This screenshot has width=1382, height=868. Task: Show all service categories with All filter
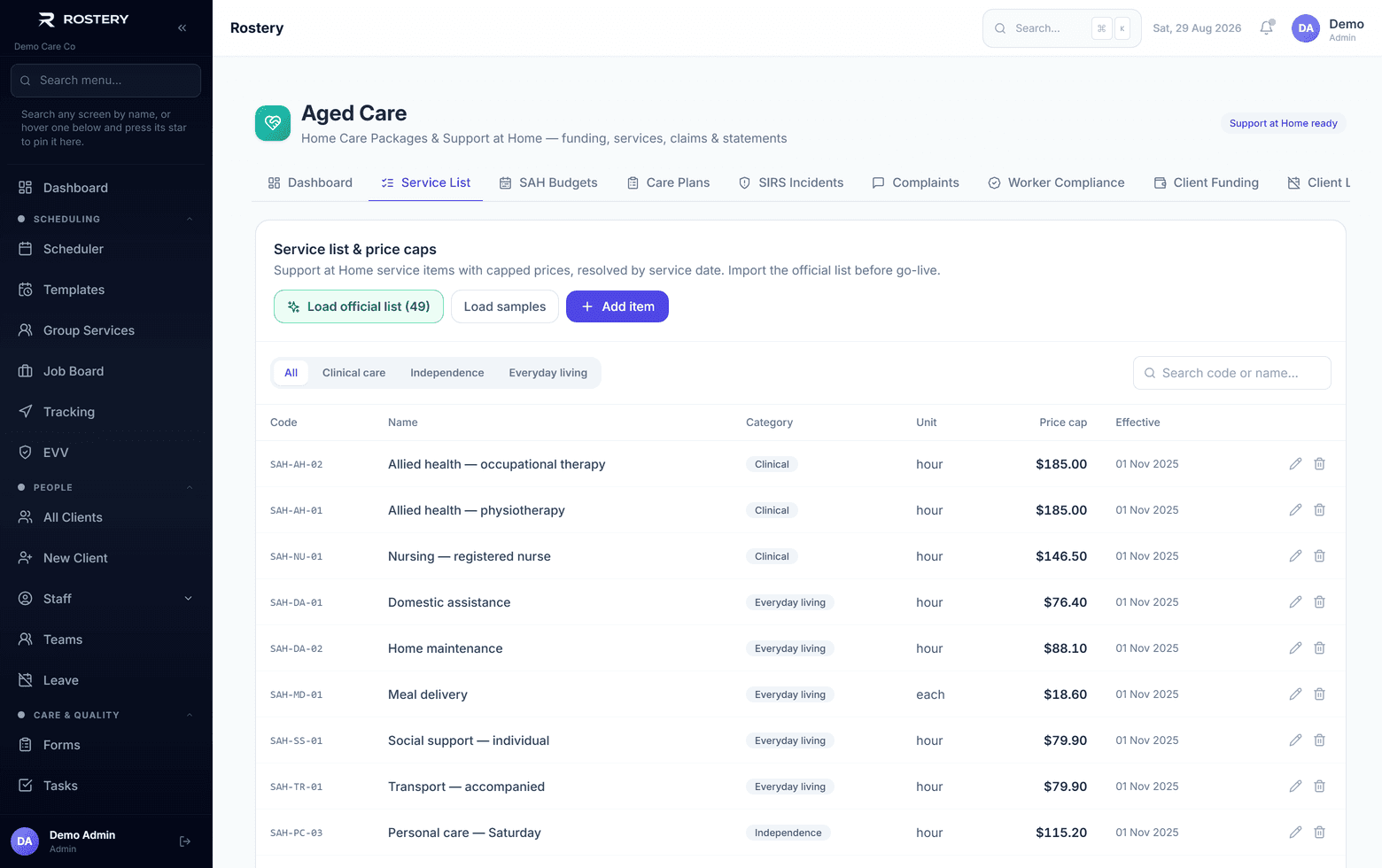point(291,373)
